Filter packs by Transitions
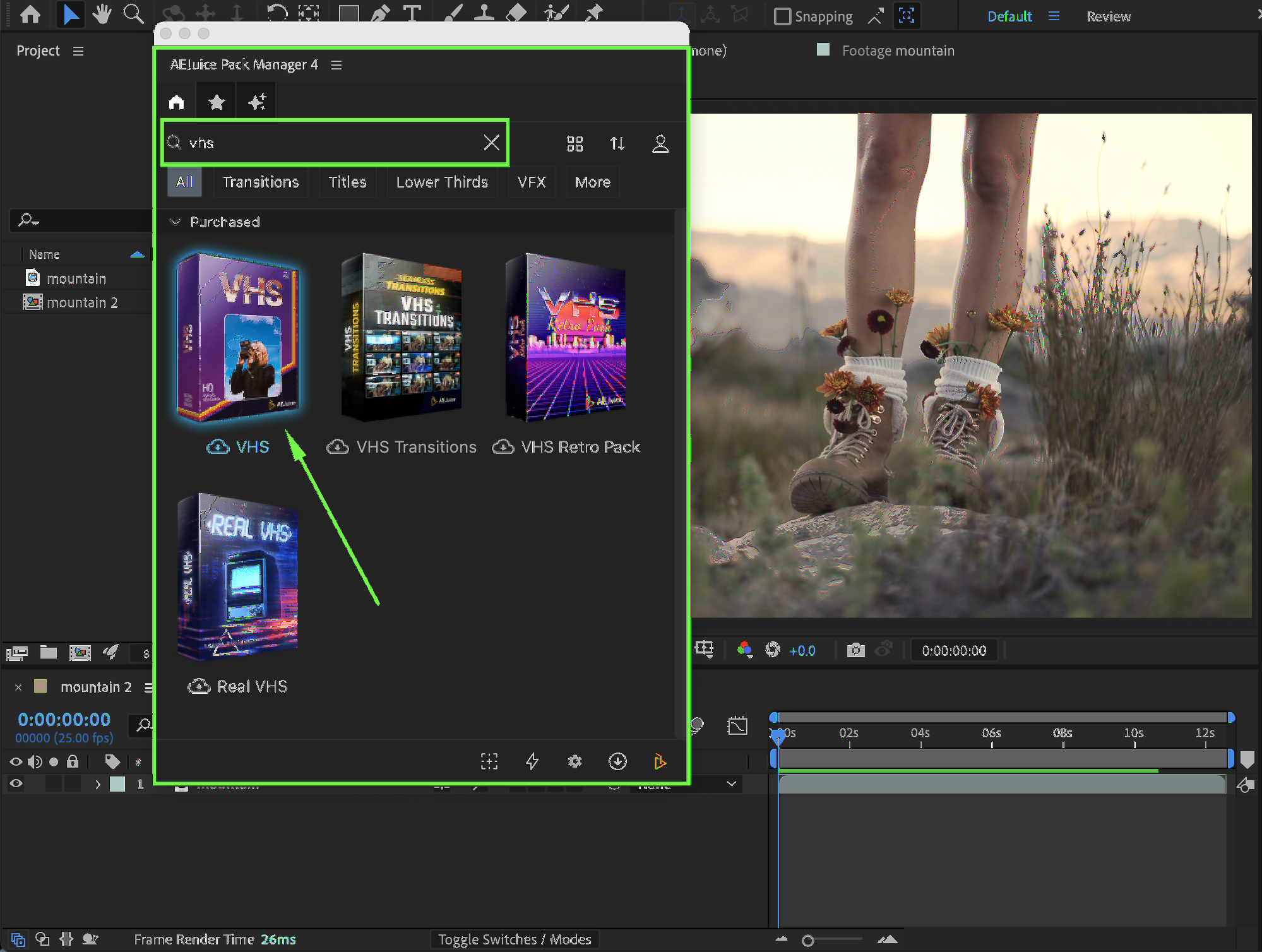The width and height of the screenshot is (1262, 952). tap(261, 182)
